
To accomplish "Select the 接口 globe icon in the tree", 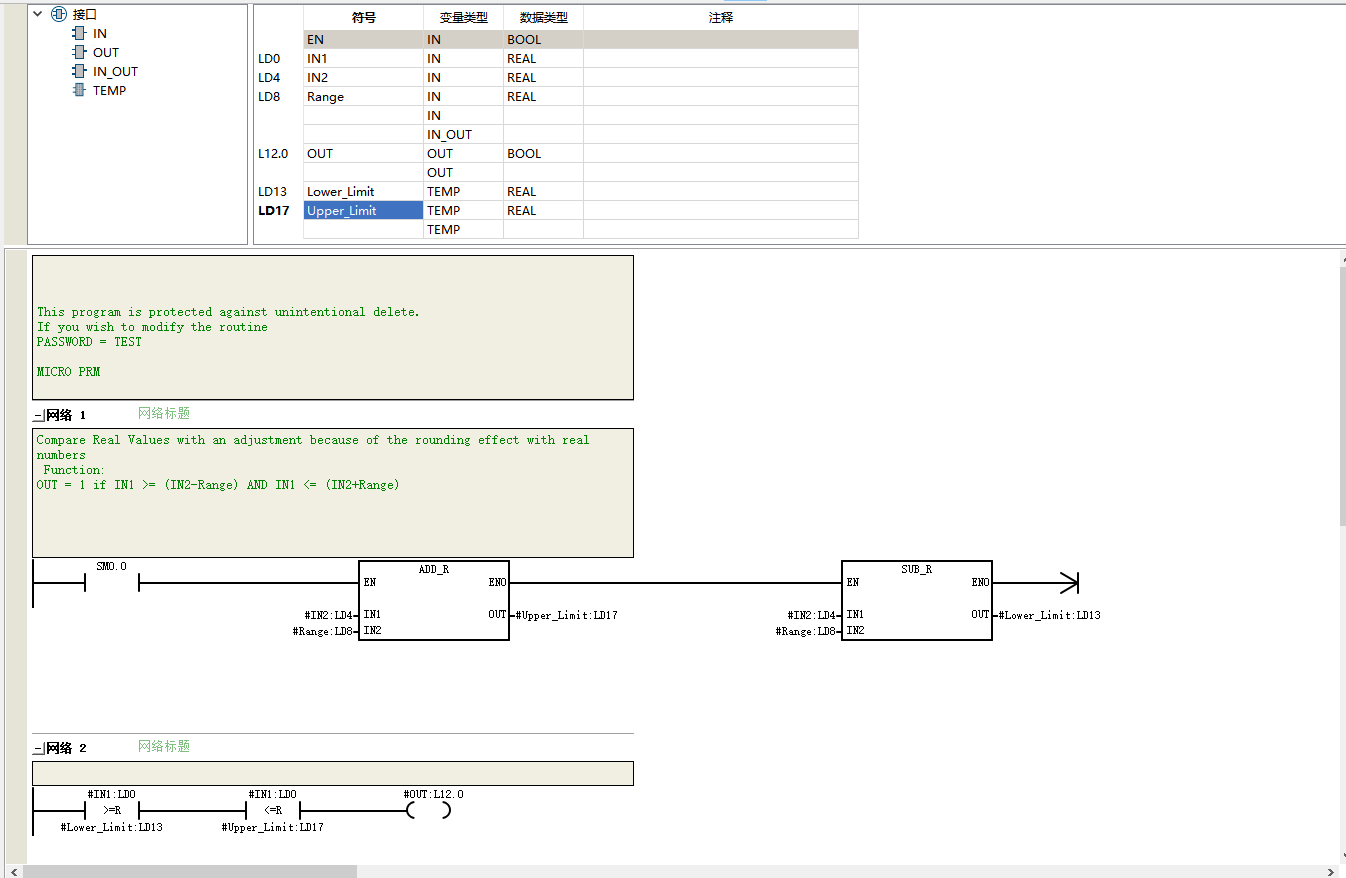I will pos(58,14).
